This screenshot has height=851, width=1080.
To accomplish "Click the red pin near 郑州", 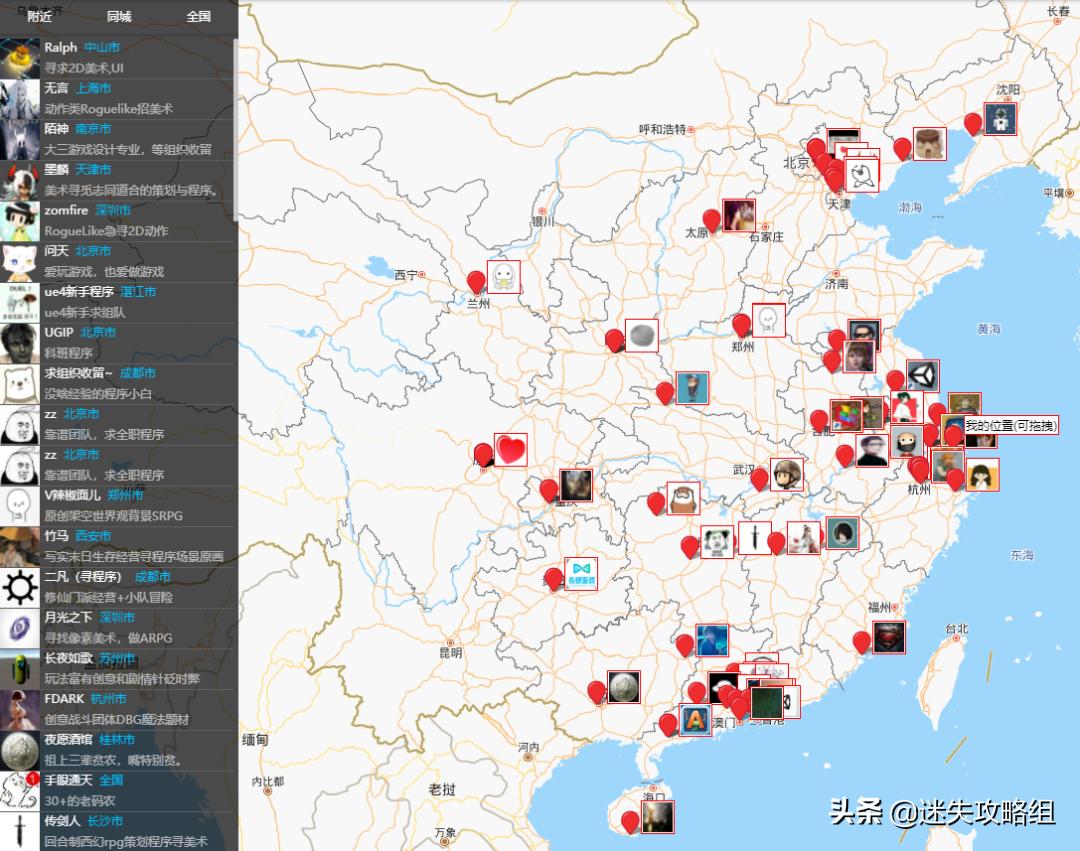I will point(741,326).
